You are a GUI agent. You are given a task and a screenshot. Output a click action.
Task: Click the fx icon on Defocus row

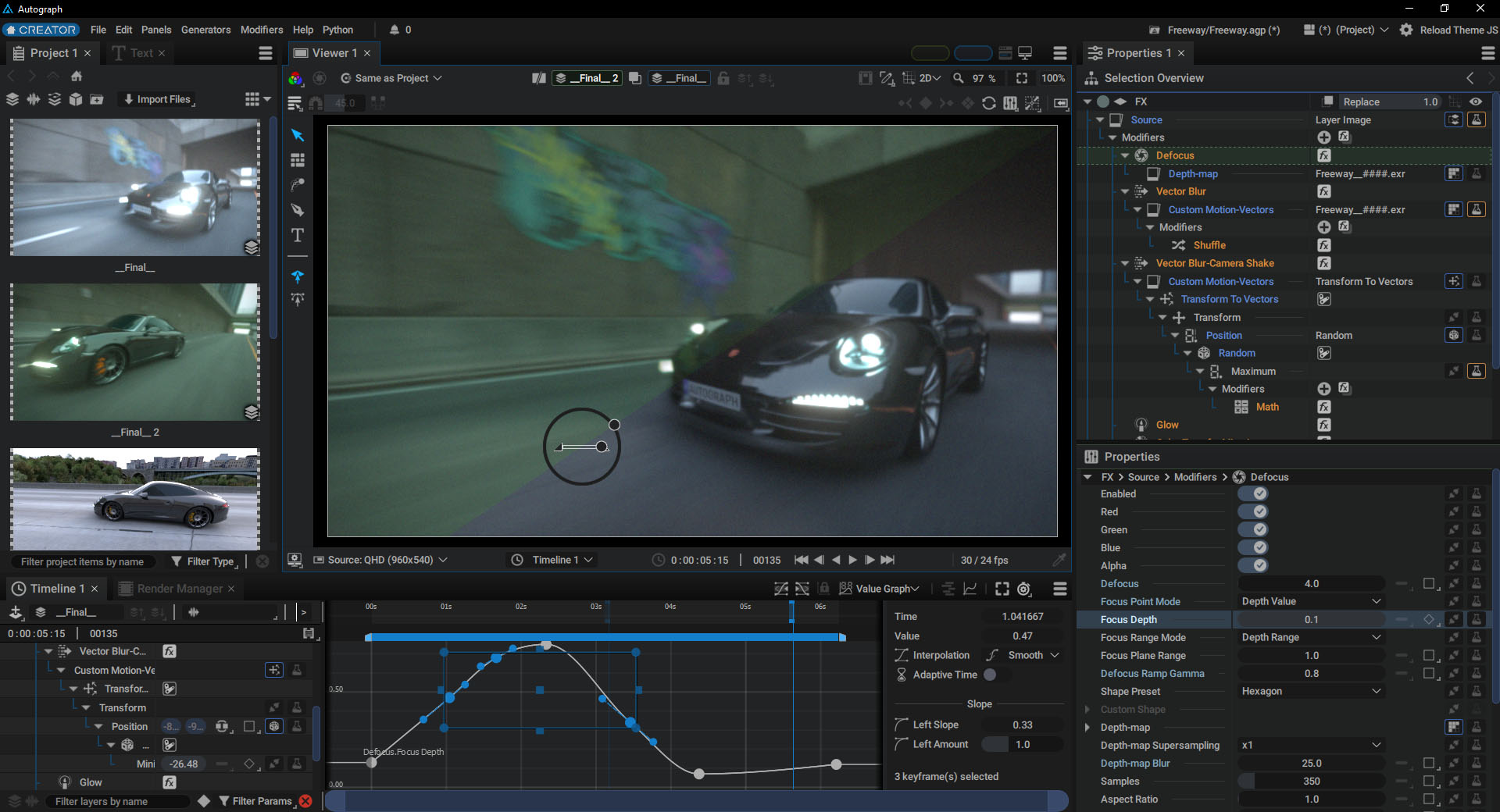1323,155
